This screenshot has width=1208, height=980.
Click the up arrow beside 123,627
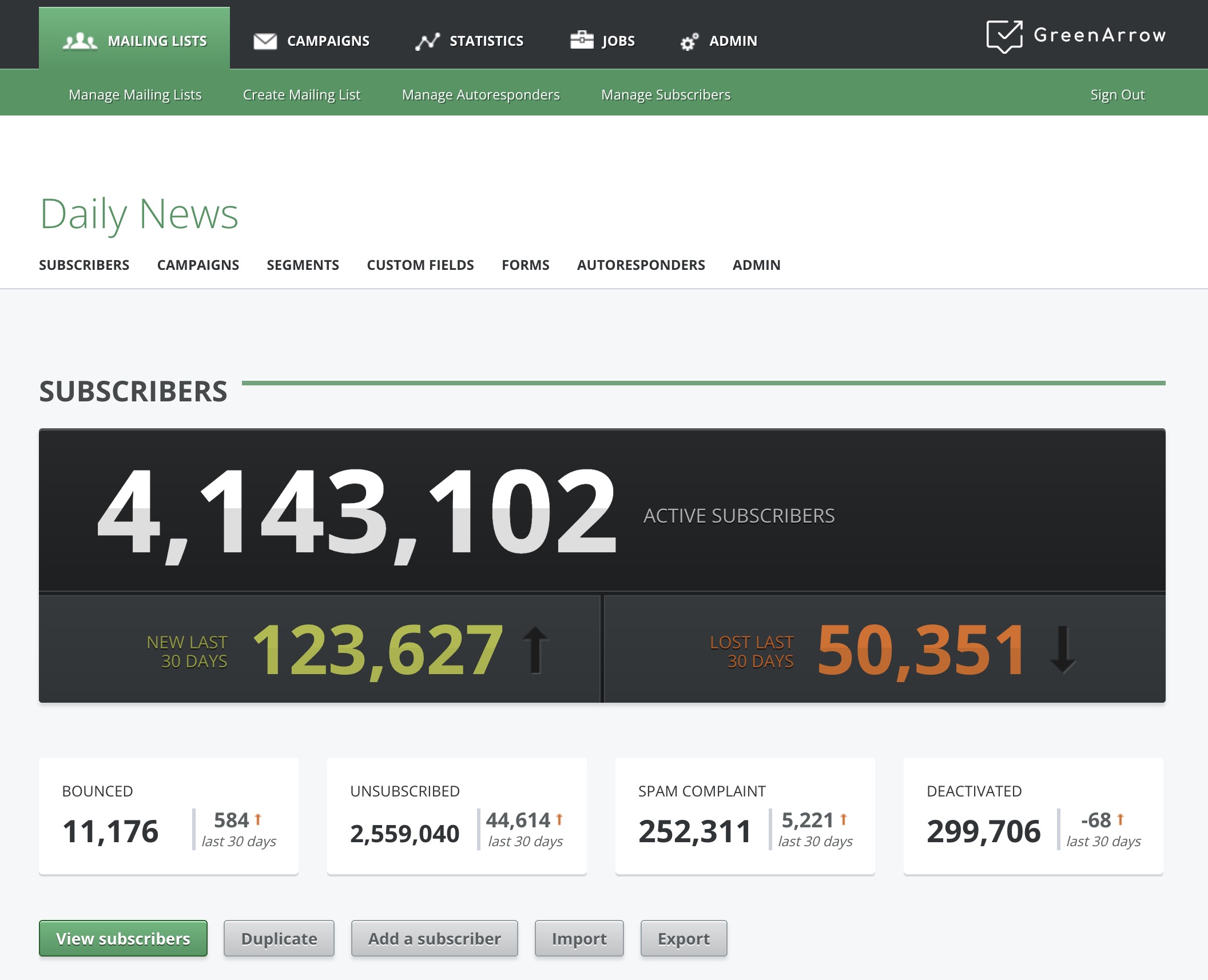point(536,650)
